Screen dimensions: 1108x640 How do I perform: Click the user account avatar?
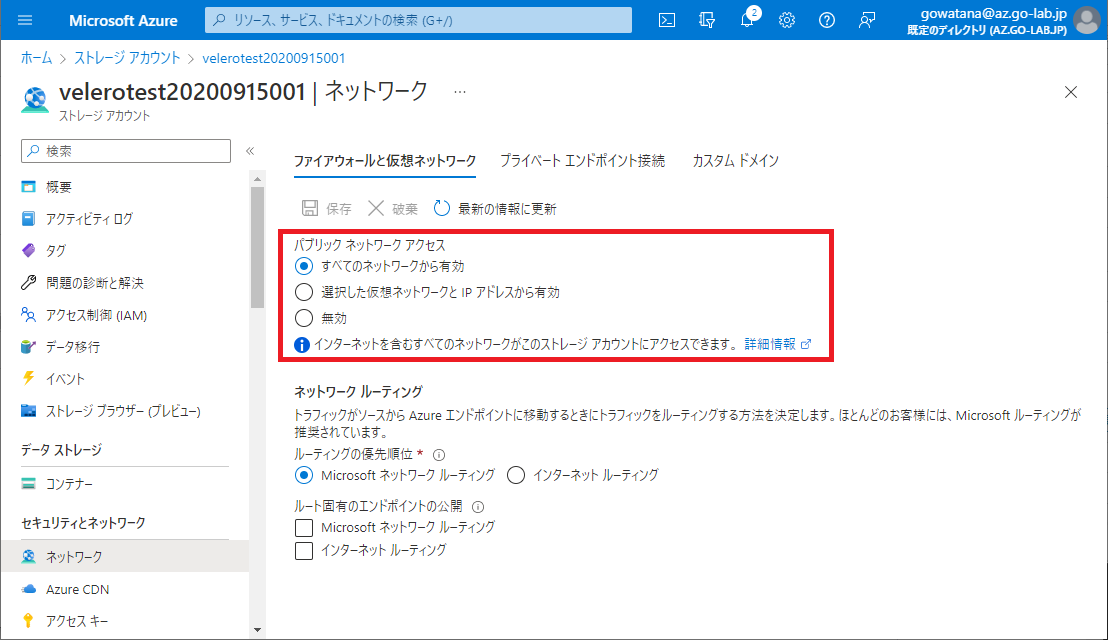pyautogui.click(x=1087, y=20)
